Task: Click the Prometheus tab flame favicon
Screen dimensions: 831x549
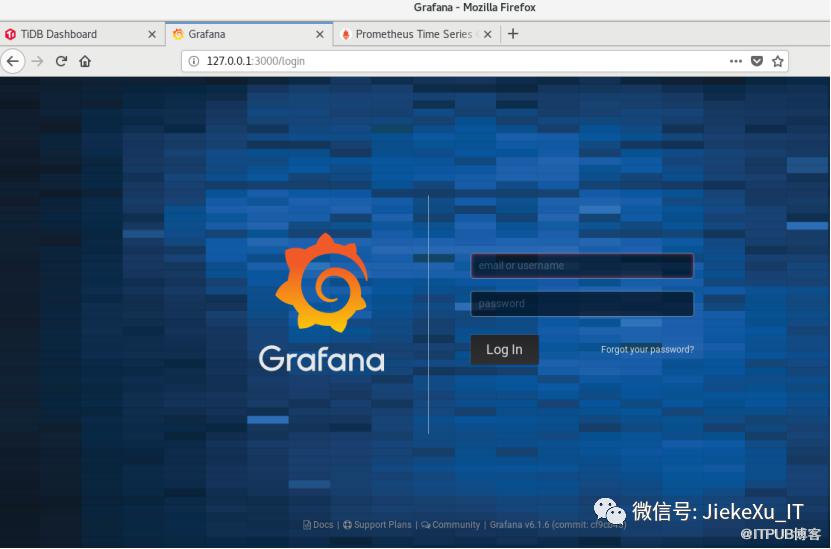Action: [346, 34]
